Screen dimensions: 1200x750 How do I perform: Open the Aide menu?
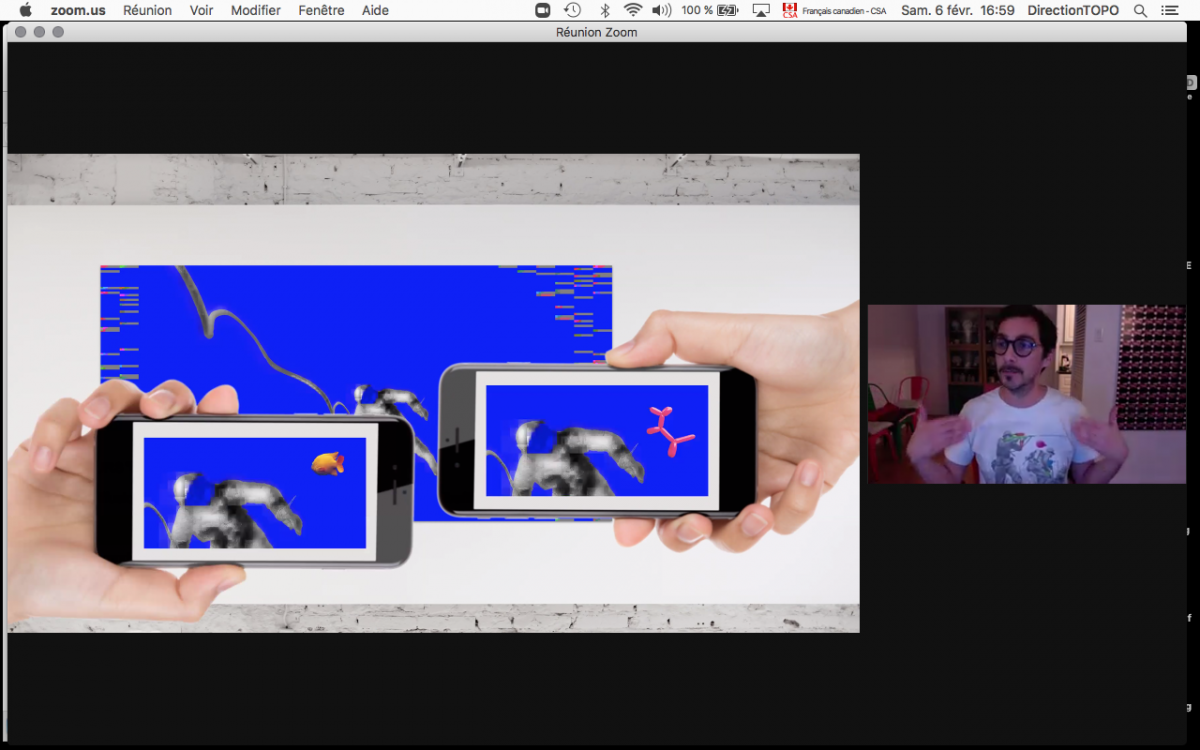pos(375,10)
